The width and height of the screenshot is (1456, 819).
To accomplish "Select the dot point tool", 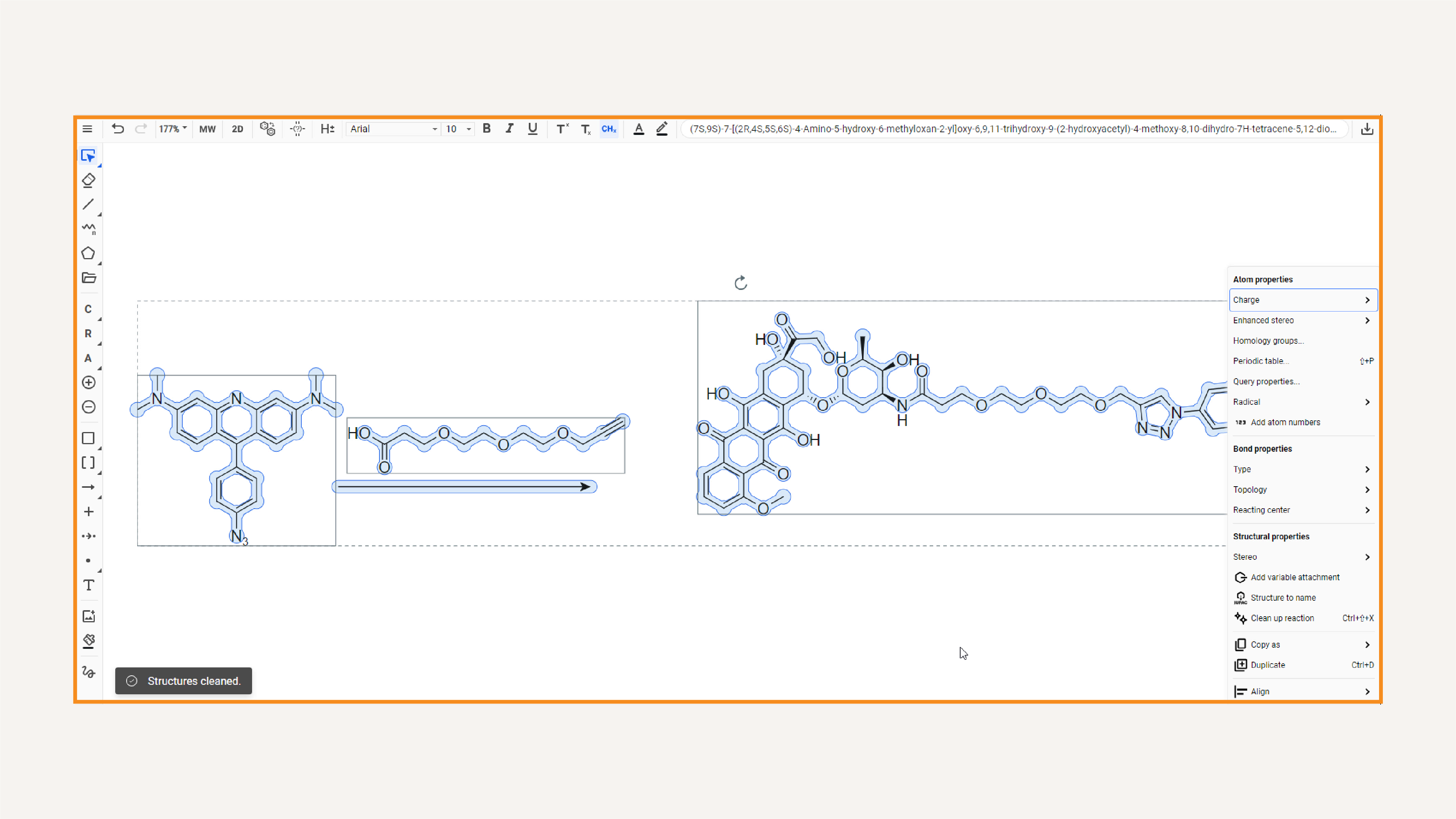I will tap(88, 561).
